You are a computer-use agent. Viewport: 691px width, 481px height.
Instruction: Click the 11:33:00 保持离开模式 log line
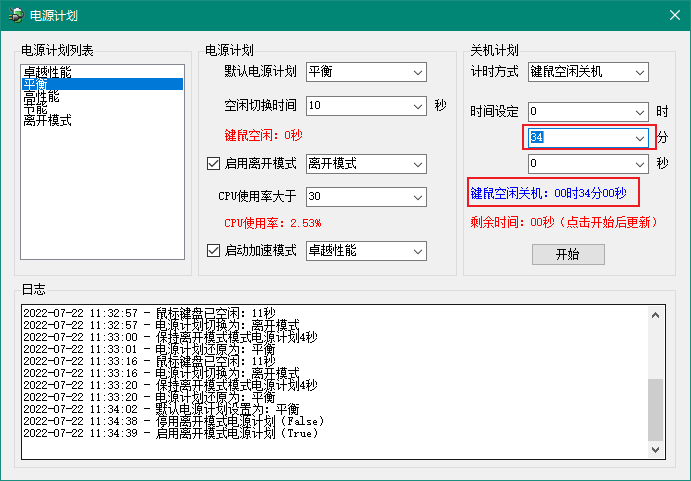[171, 337]
